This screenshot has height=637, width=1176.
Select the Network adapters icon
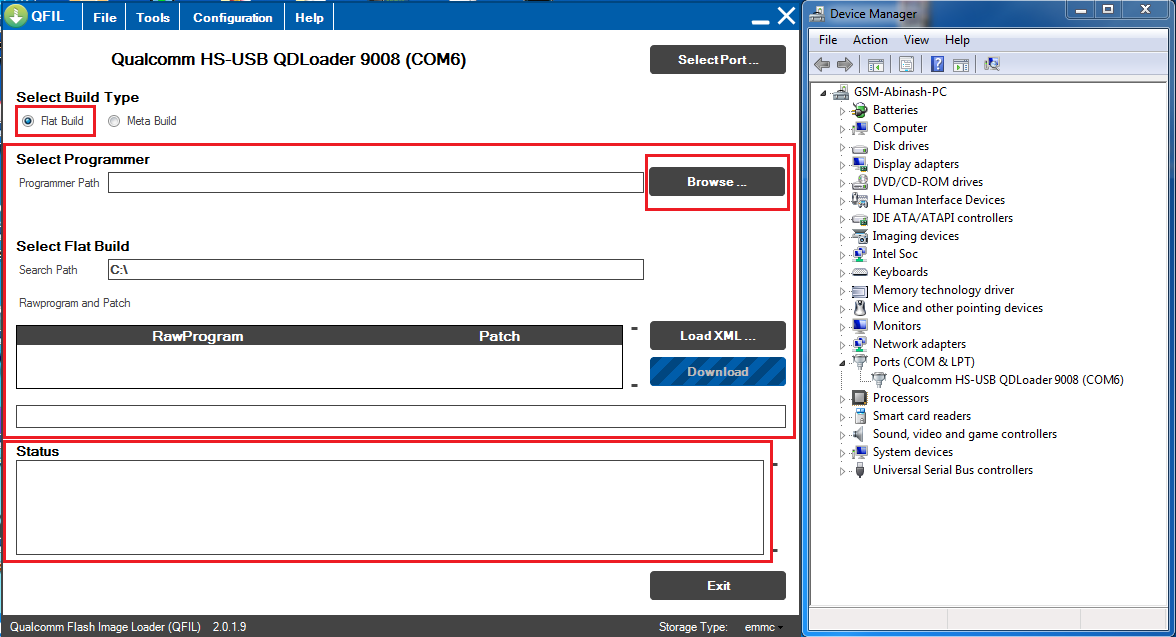(x=858, y=343)
